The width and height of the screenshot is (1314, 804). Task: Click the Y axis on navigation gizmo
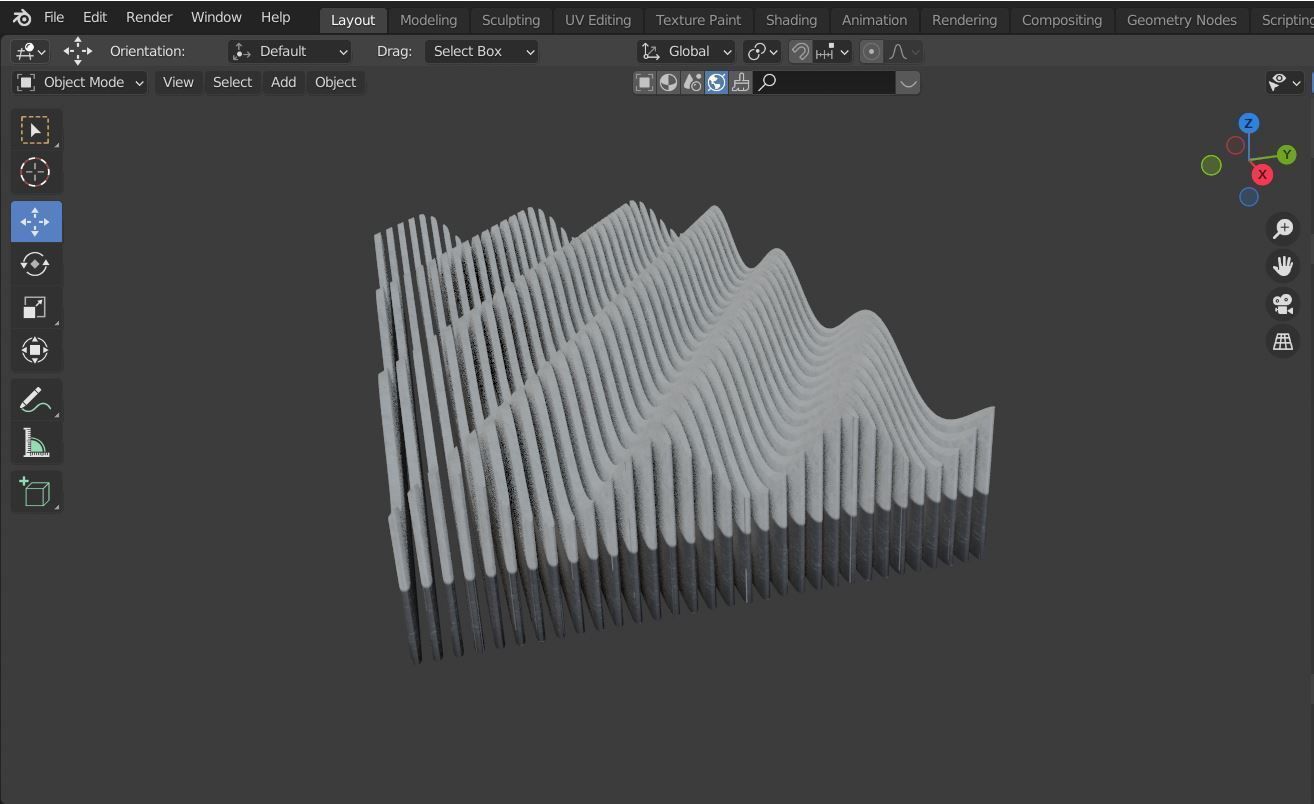tap(1287, 154)
